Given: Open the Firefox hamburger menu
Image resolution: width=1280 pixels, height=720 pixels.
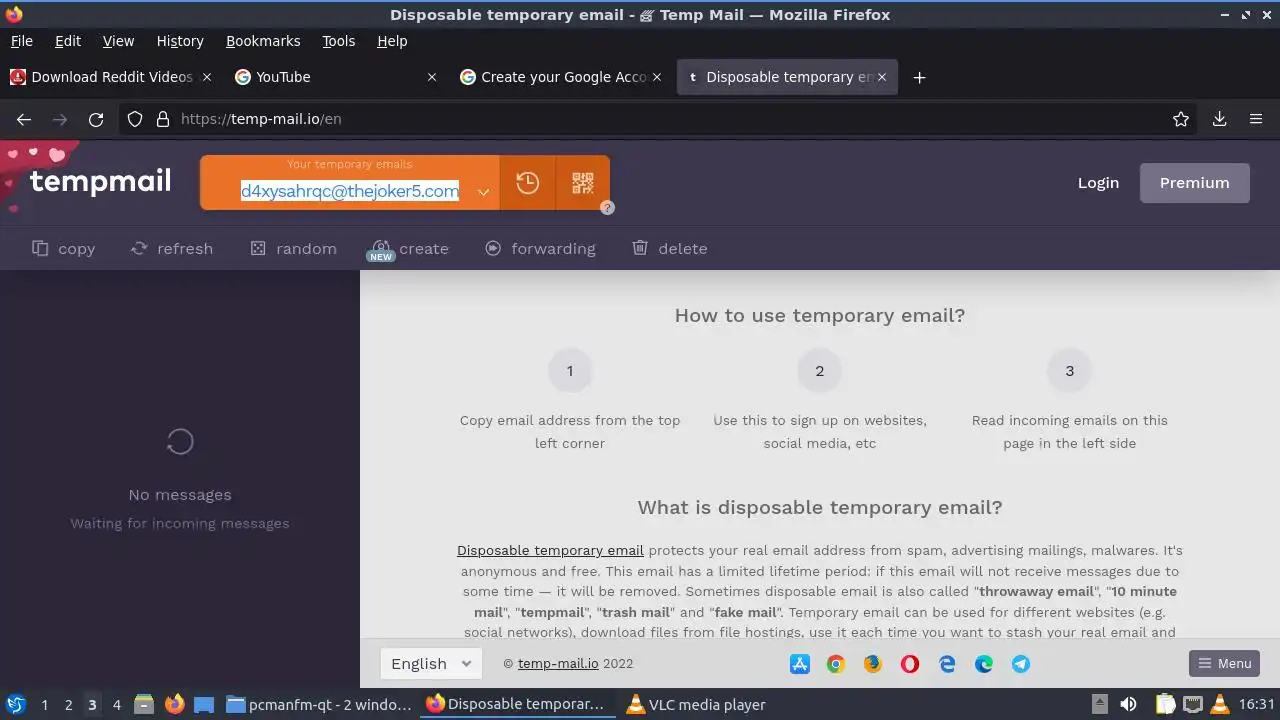Looking at the screenshot, I should [1256, 119].
